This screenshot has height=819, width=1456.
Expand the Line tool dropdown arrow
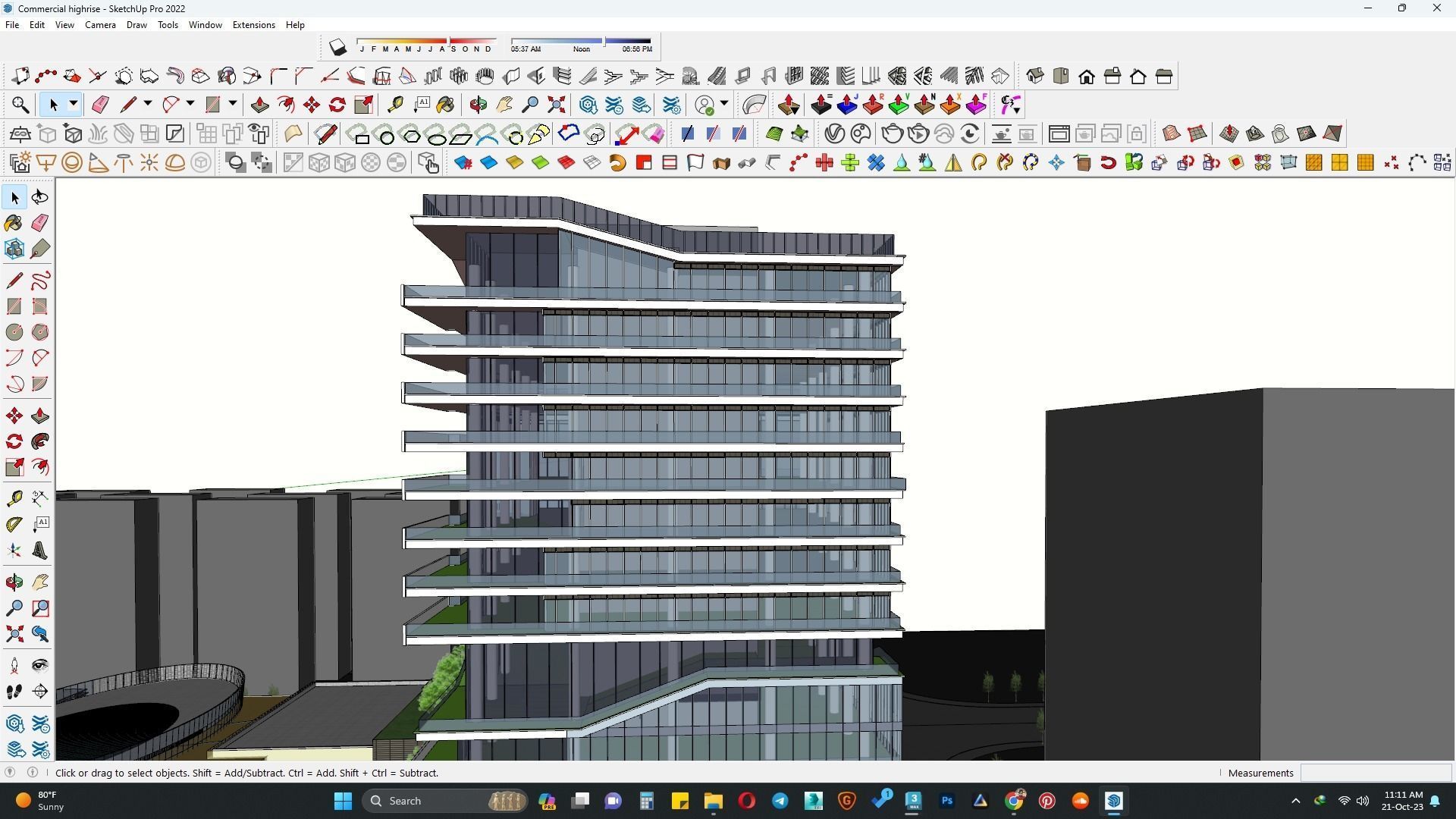(148, 105)
